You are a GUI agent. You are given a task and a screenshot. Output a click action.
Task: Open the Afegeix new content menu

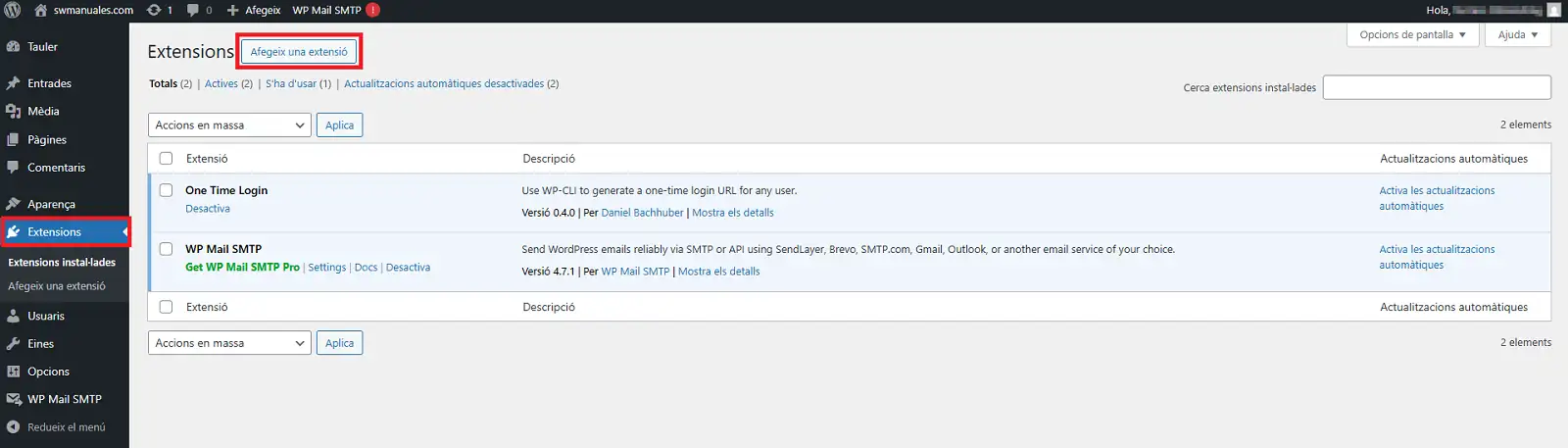(x=254, y=10)
